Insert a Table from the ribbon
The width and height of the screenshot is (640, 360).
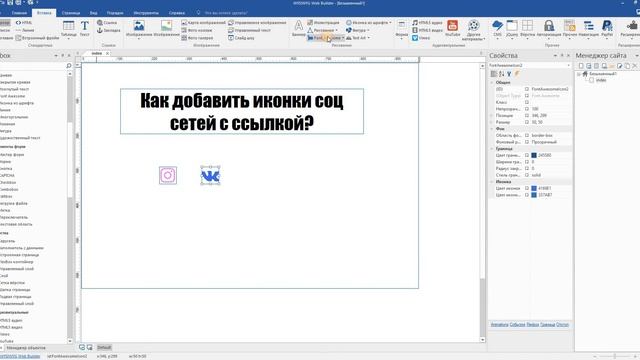click(68, 29)
